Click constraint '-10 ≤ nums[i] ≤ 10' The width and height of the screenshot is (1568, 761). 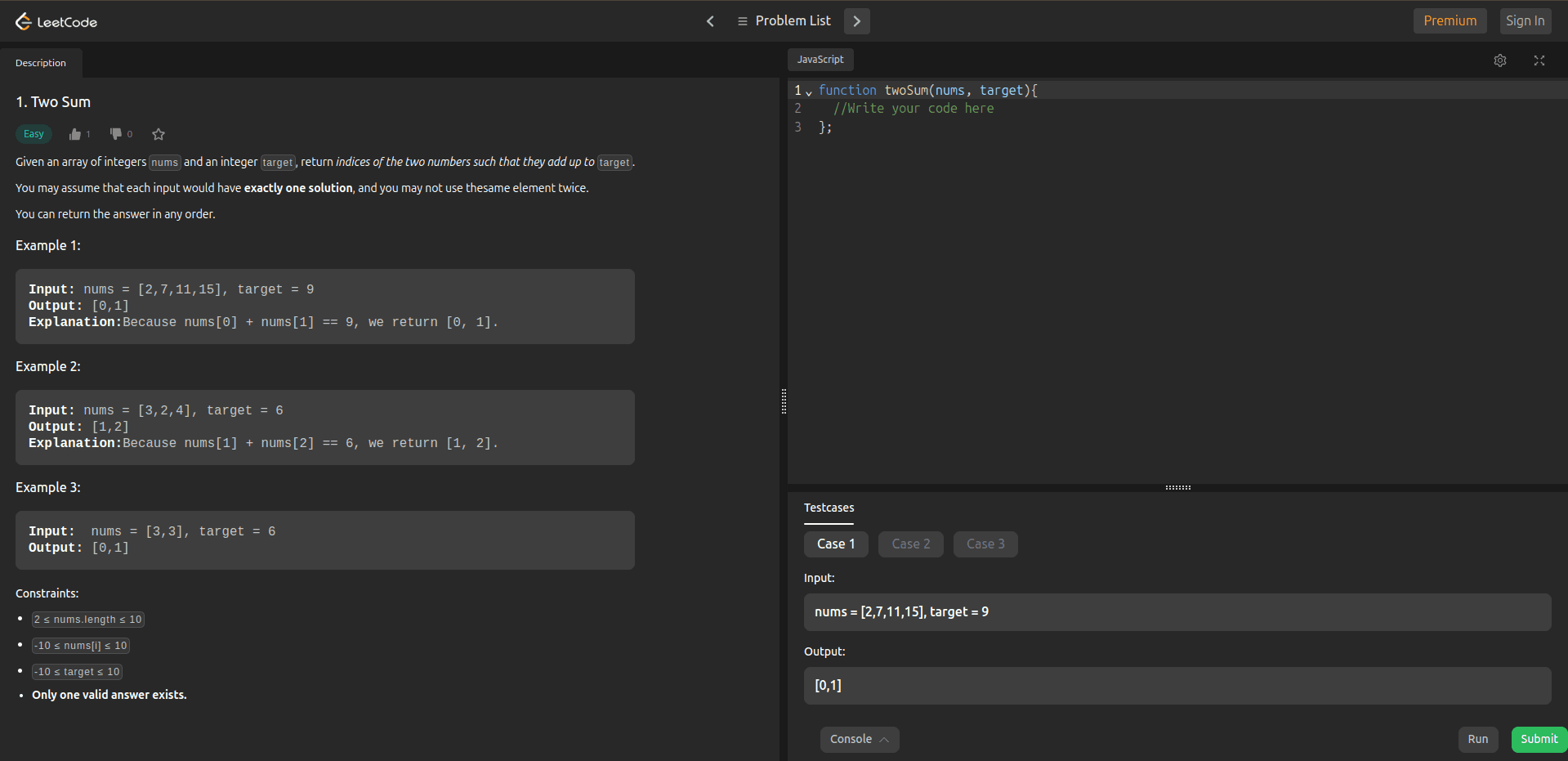(x=81, y=646)
